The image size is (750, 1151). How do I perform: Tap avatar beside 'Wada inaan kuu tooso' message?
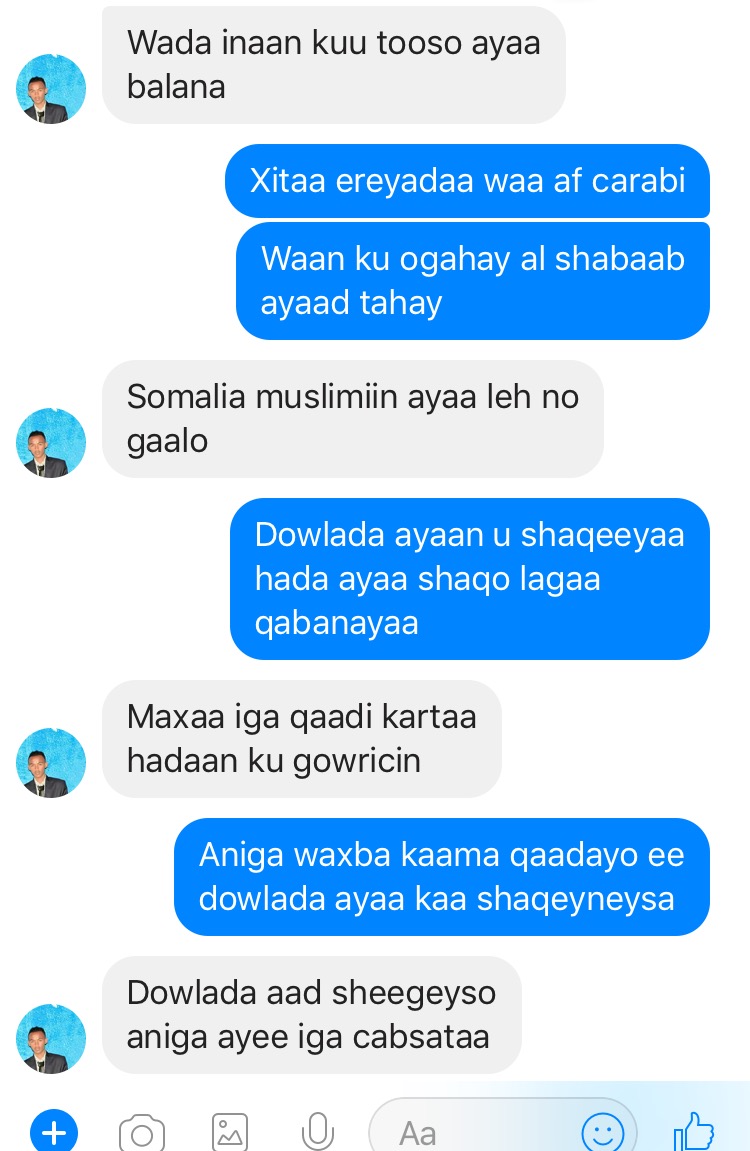pyautogui.click(x=51, y=89)
